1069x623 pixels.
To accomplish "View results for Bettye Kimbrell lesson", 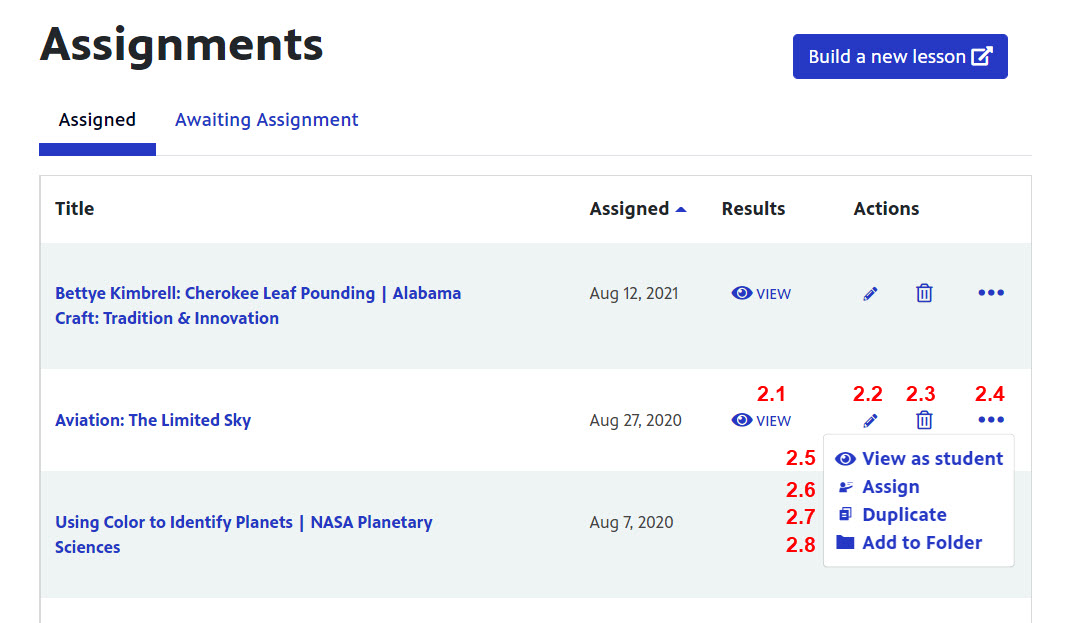I will [x=761, y=294].
